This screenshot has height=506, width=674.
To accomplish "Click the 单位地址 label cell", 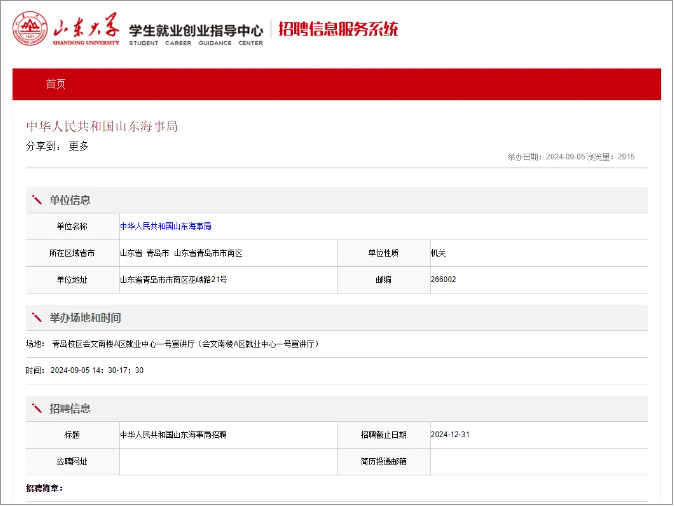I will (72, 280).
